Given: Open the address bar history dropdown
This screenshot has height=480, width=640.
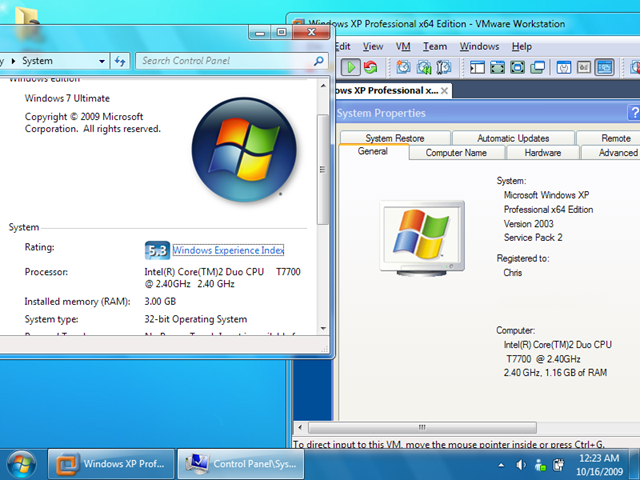Looking at the screenshot, I should (102, 61).
